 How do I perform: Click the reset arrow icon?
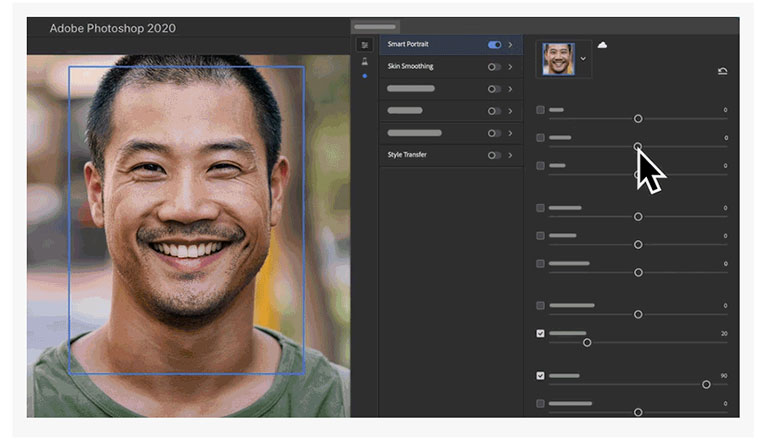click(x=722, y=71)
